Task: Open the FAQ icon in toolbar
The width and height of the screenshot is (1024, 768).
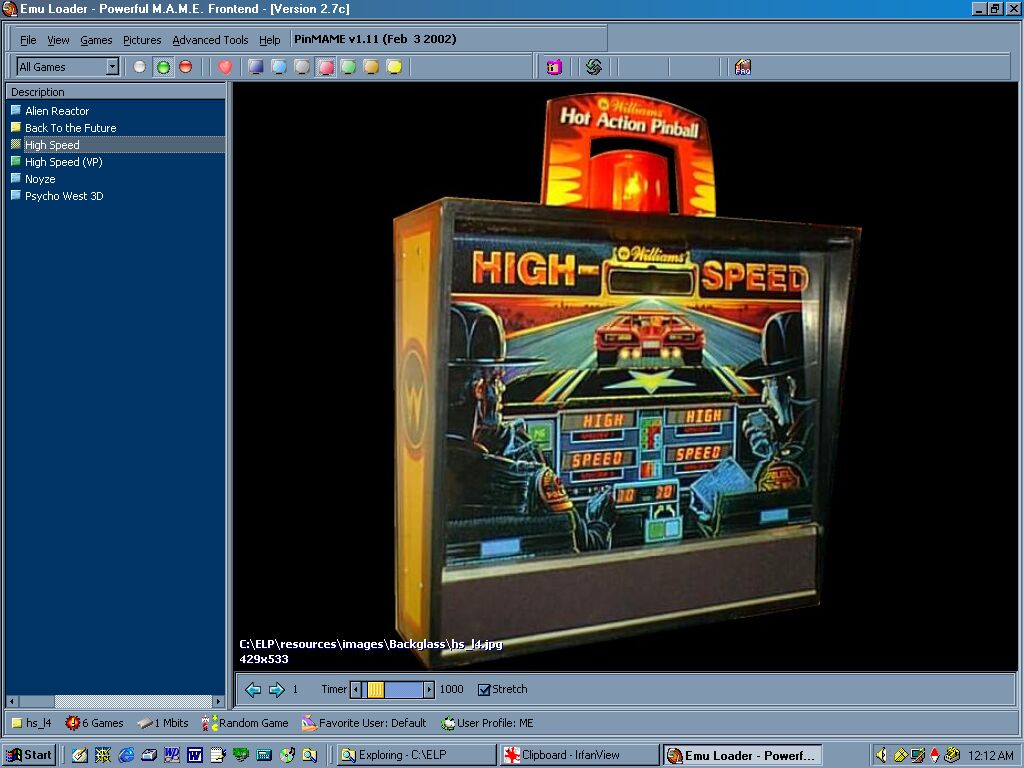Action: pyautogui.click(x=743, y=67)
